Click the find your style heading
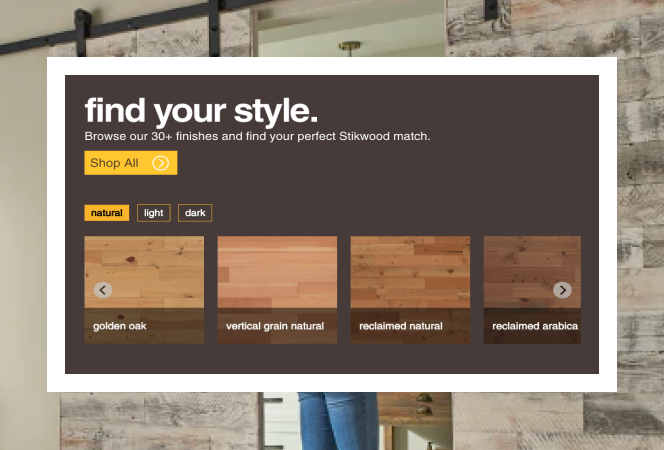Image resolution: width=664 pixels, height=450 pixels. [201, 109]
